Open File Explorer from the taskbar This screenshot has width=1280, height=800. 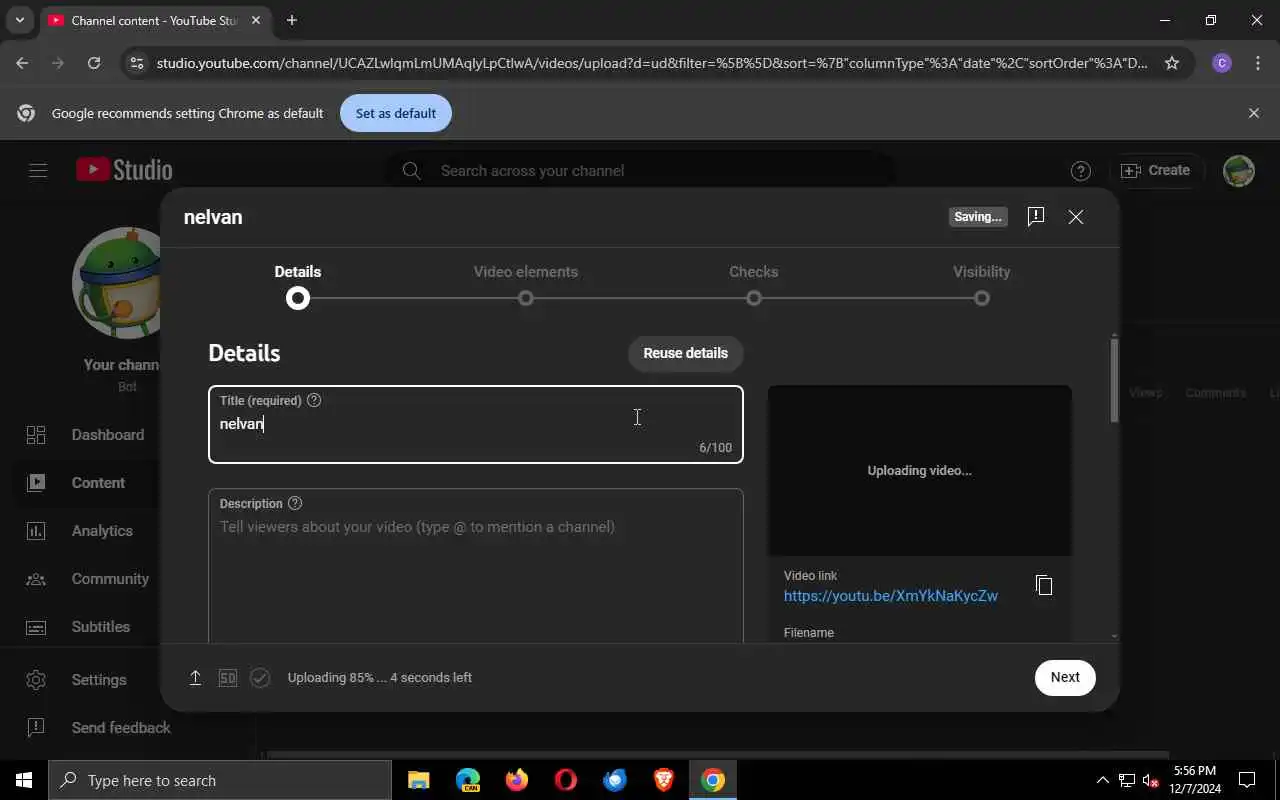click(x=419, y=780)
